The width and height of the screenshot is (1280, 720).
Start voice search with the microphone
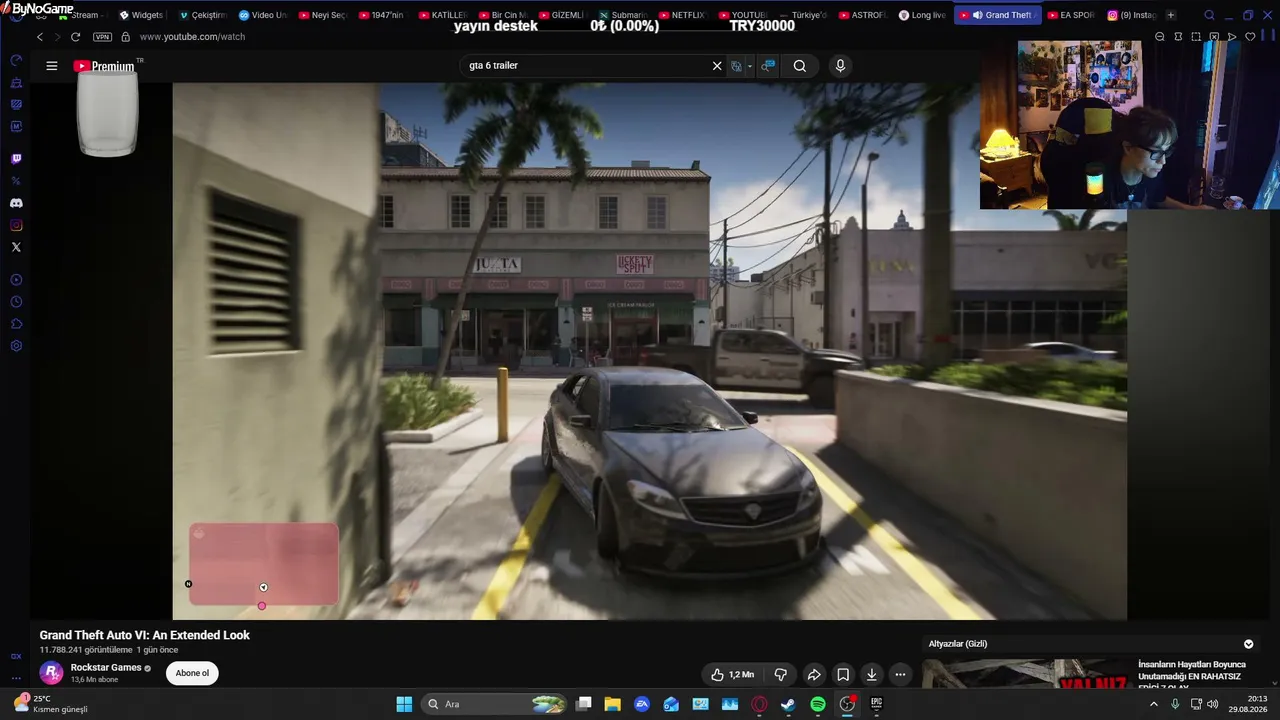840,66
